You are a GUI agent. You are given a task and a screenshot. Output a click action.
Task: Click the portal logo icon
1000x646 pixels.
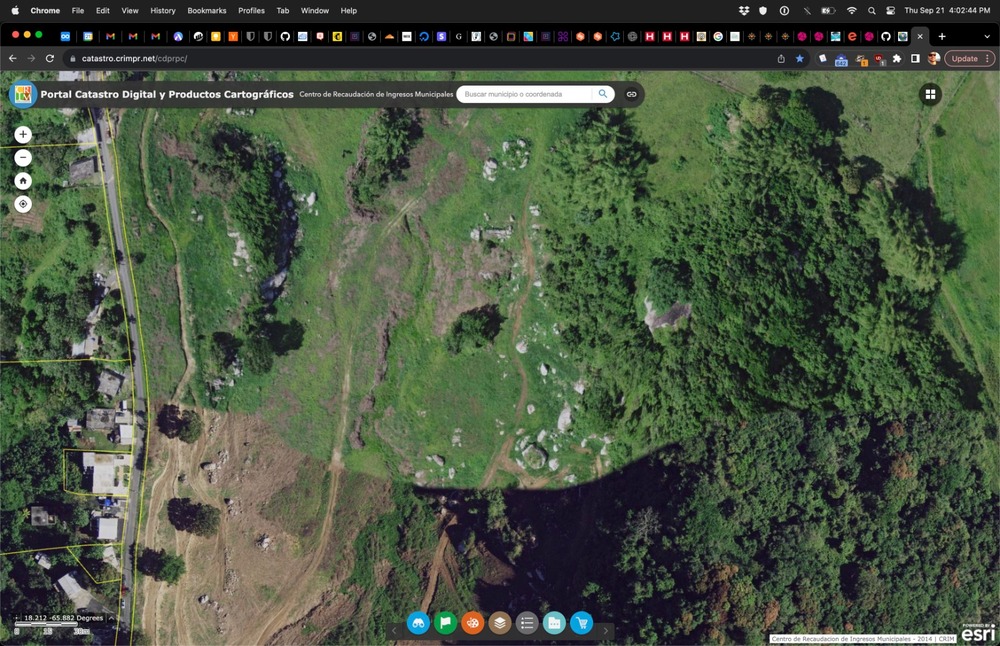(23, 94)
